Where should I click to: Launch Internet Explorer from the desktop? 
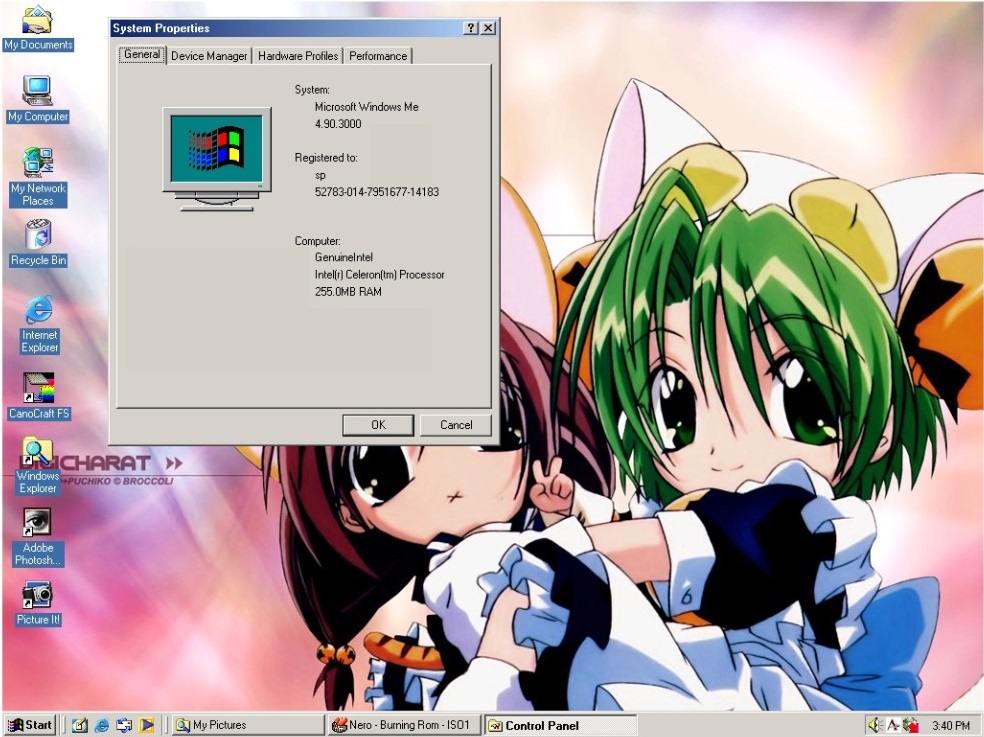39,325
